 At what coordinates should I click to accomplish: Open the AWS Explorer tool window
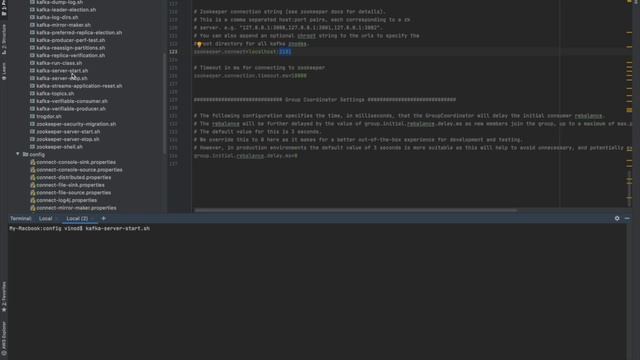pyautogui.click(x=4, y=338)
